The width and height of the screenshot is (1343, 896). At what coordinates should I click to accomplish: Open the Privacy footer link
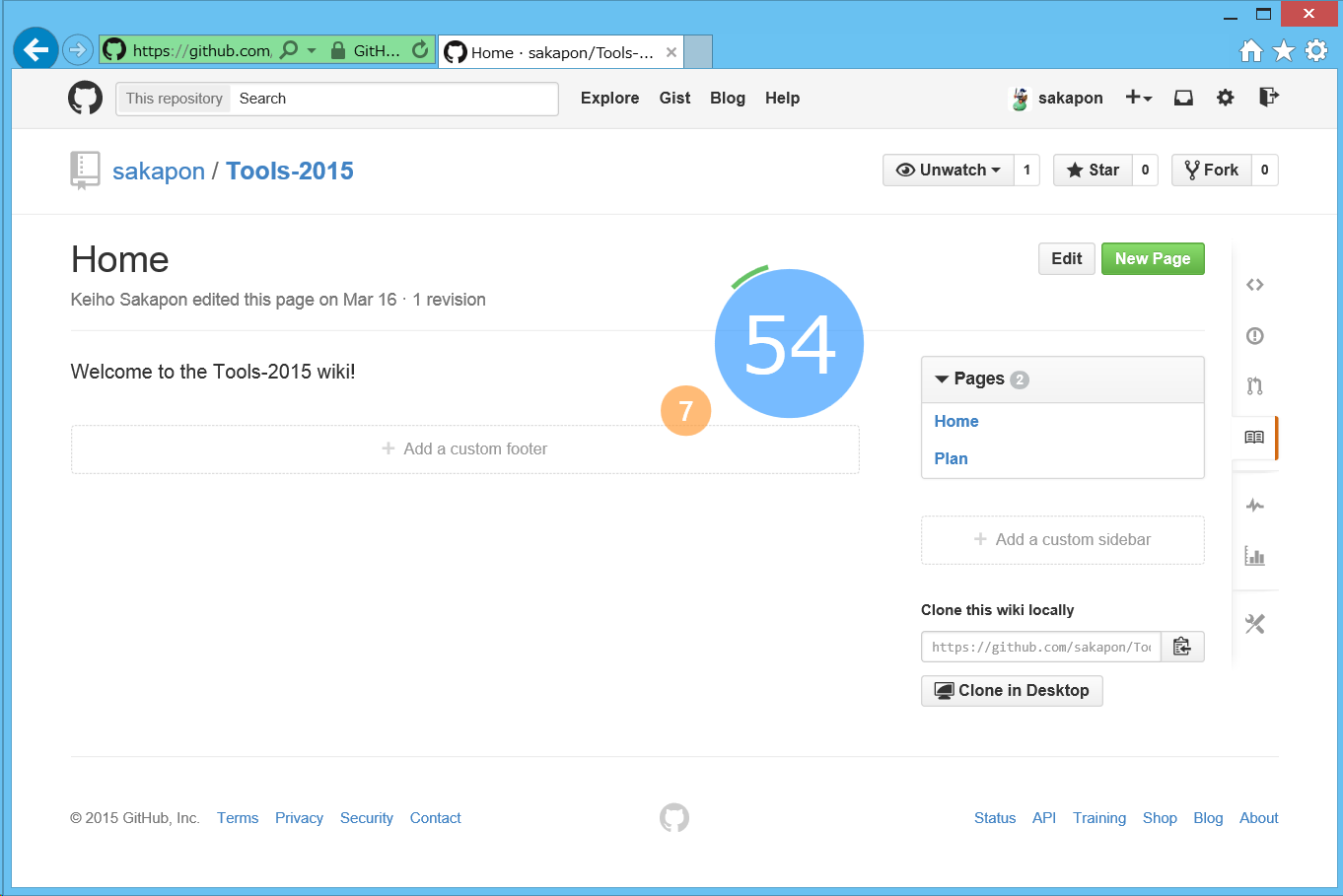(299, 818)
